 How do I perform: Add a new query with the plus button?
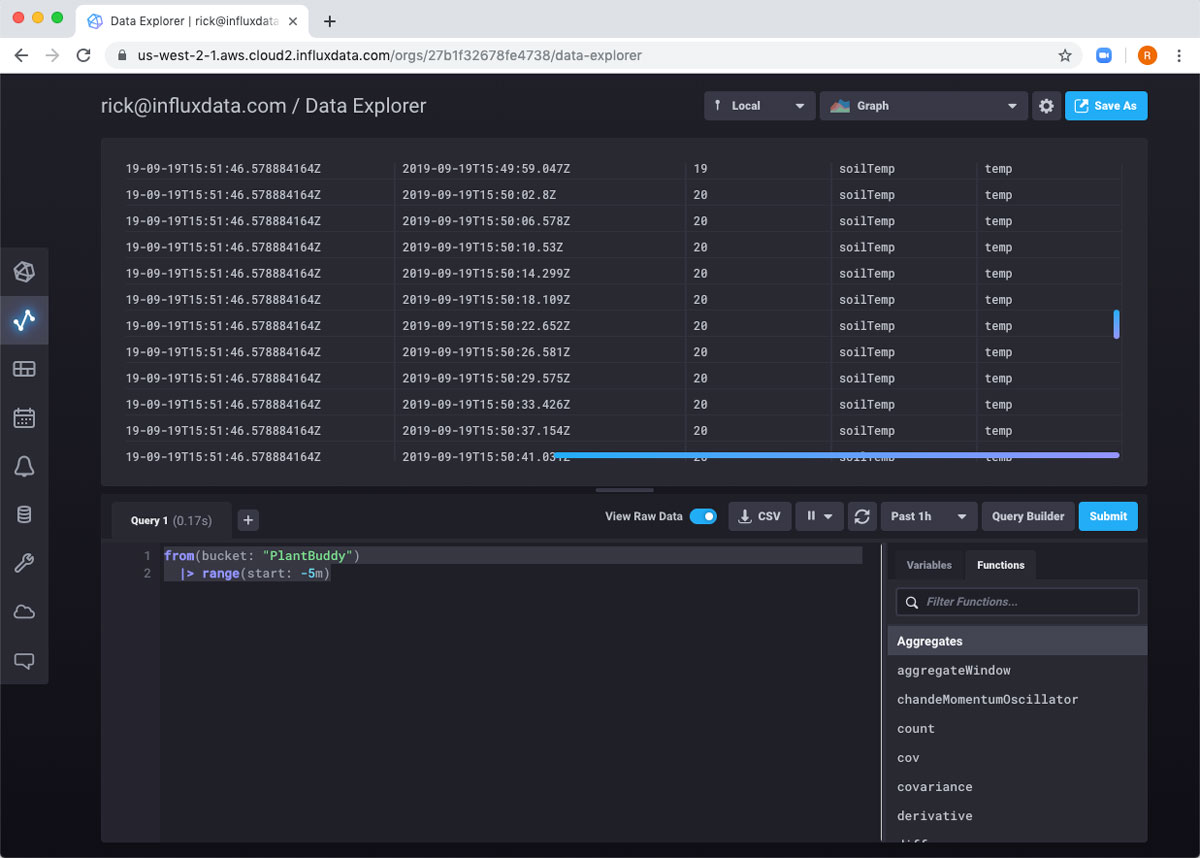point(249,520)
